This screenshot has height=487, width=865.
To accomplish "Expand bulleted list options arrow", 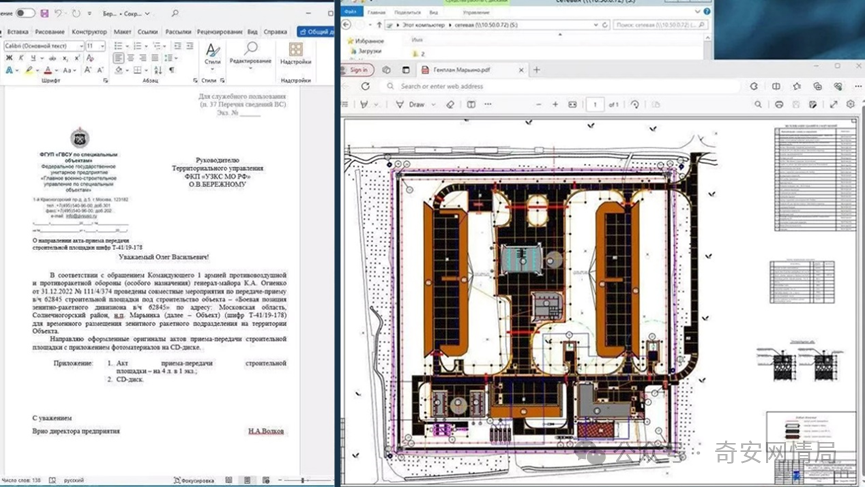I will pos(127,46).
